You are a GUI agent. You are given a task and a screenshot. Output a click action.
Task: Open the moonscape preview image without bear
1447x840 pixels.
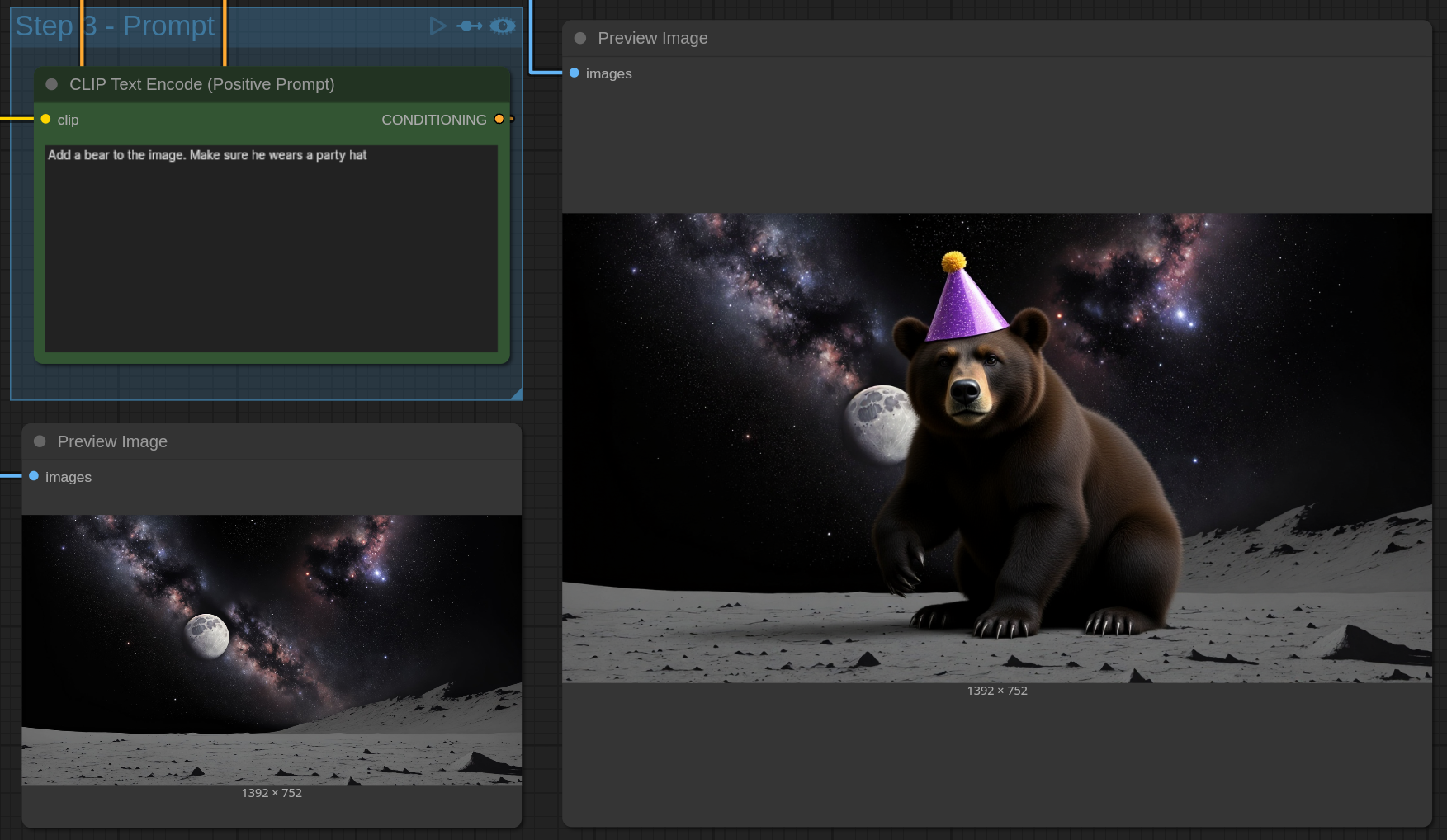(x=272, y=650)
